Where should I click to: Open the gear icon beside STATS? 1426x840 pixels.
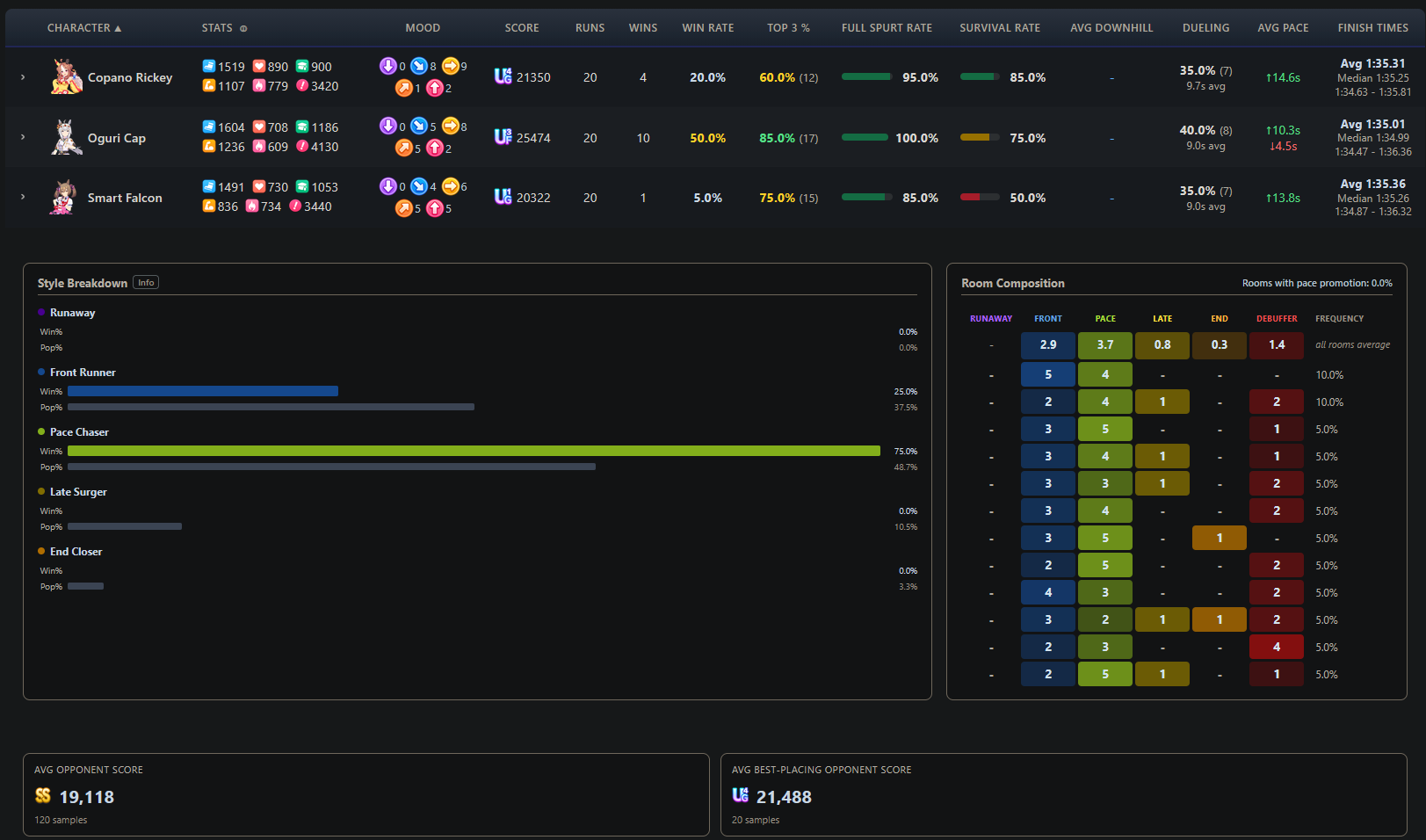(x=243, y=28)
